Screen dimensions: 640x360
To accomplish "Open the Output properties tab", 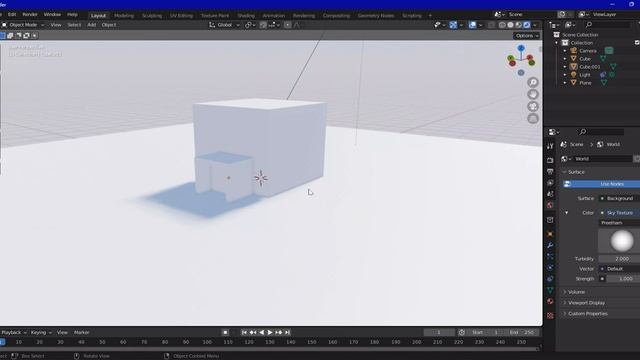I will [550, 171].
